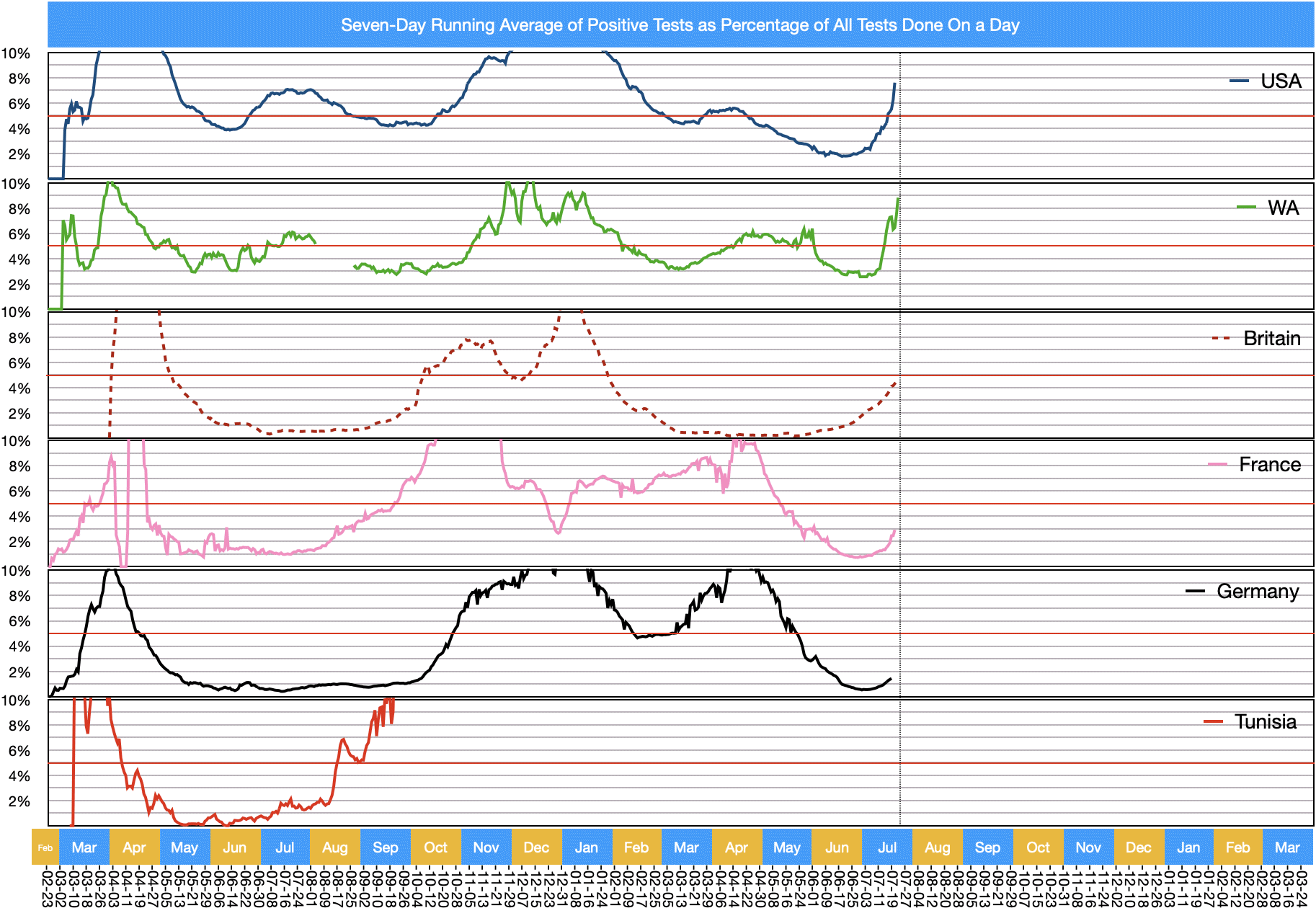Click the red line swatch beside Tunisia

coord(1213,721)
